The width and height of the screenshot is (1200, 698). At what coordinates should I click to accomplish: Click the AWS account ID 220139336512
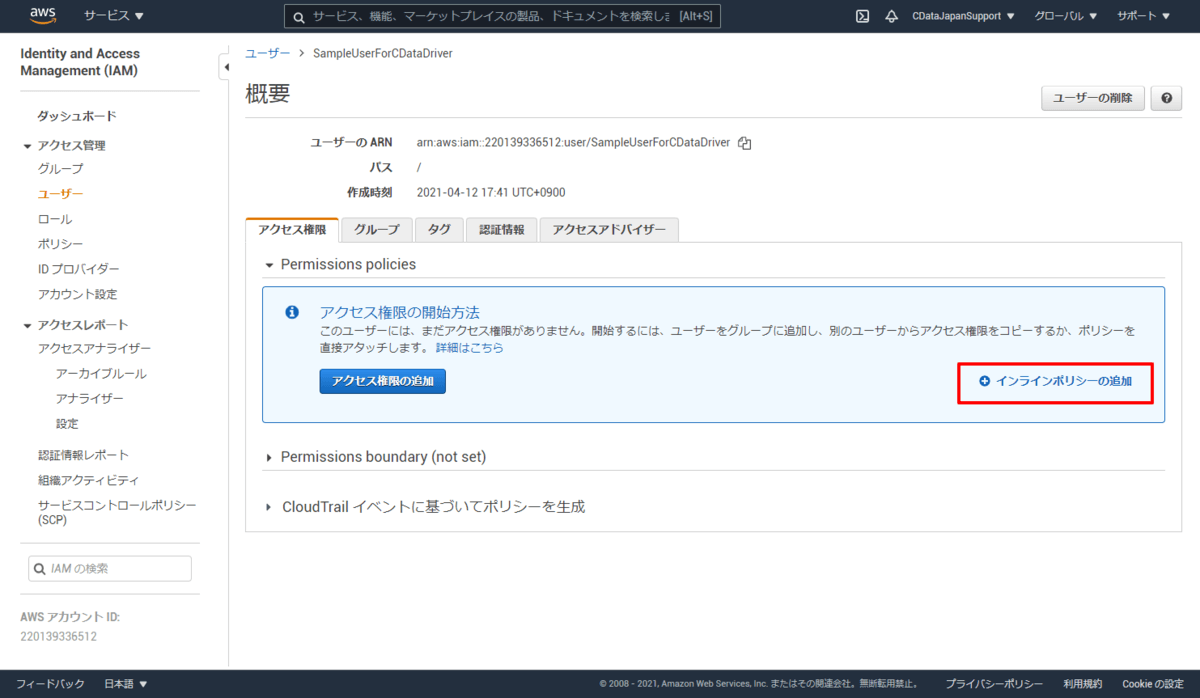58,636
